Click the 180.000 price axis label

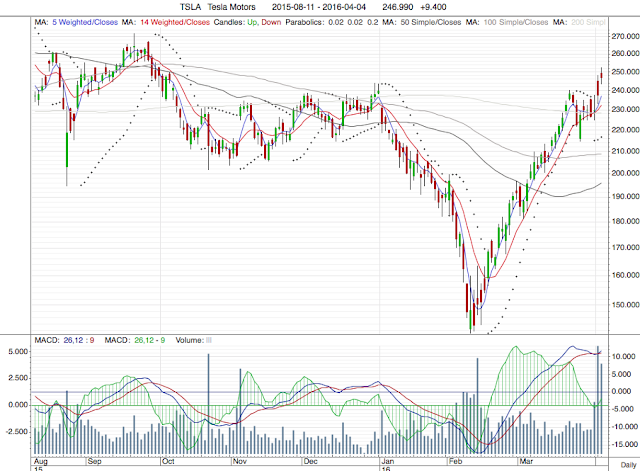625,221
